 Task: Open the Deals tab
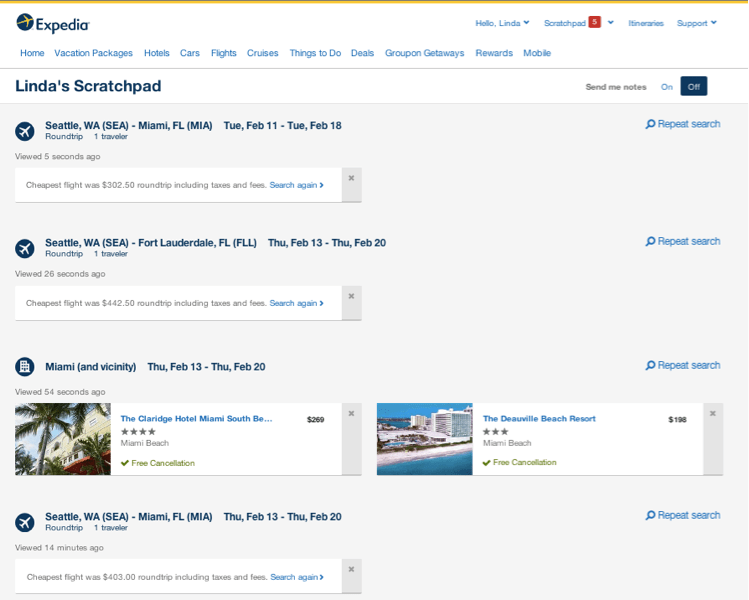tap(362, 53)
